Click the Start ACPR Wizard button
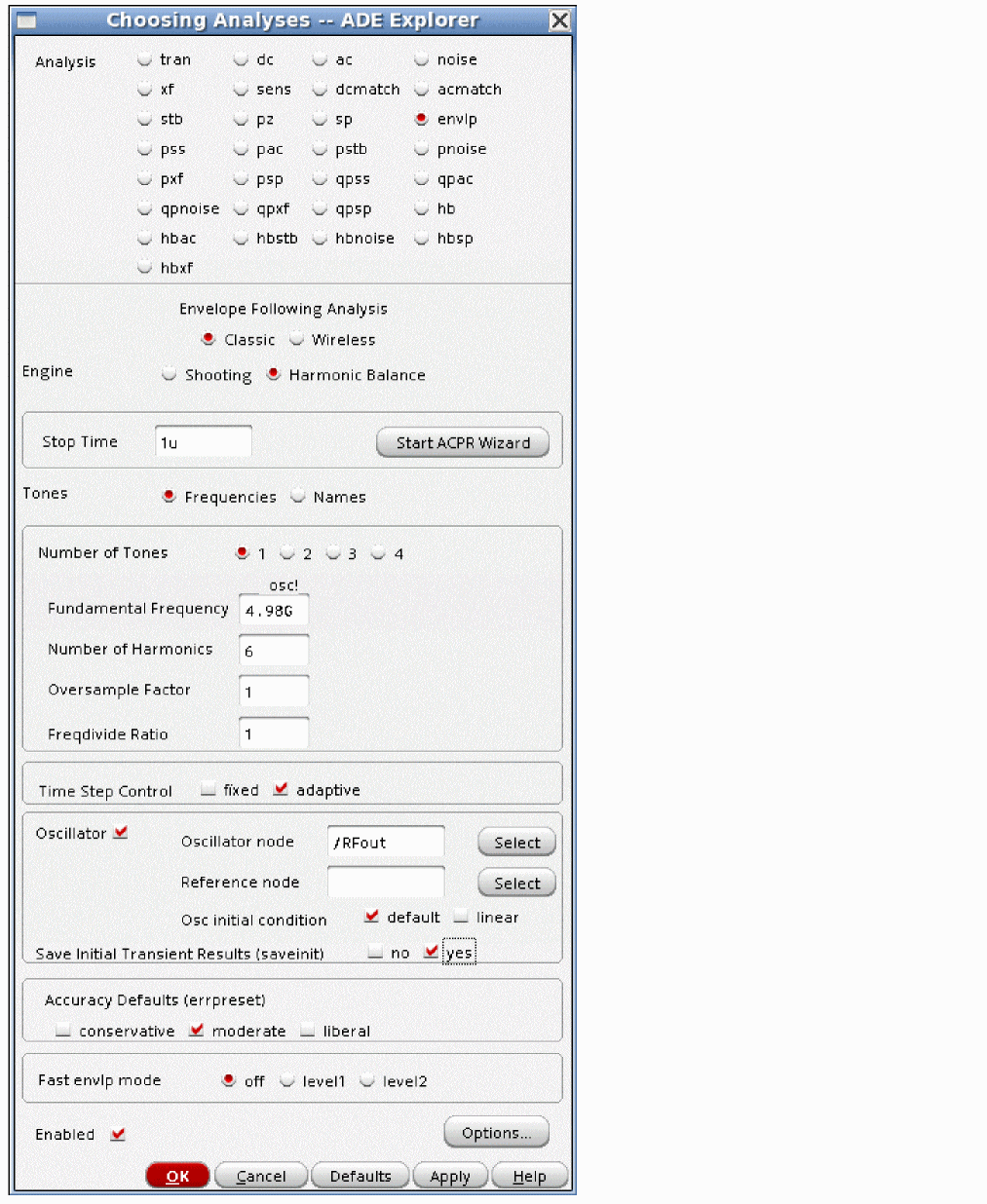This screenshot has height=1204, width=987. [463, 442]
